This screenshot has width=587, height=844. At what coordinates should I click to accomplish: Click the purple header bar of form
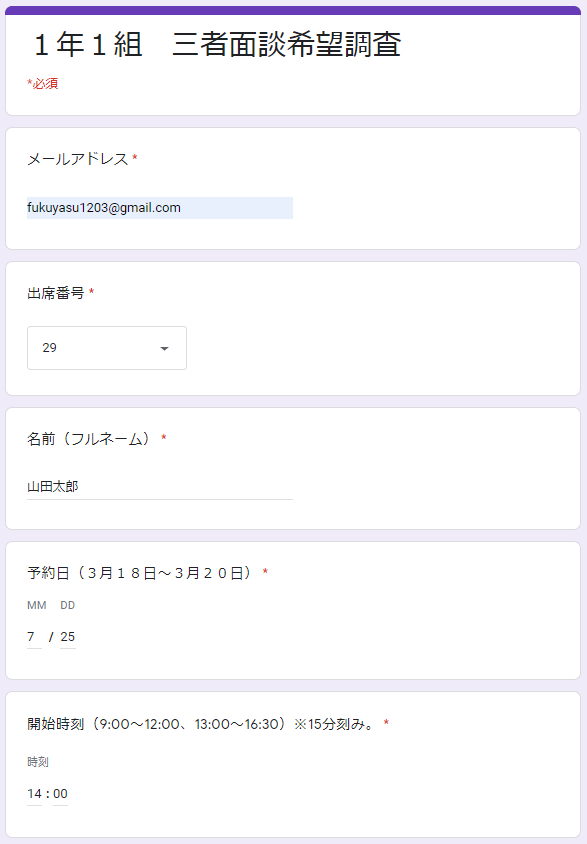tap(293, 10)
